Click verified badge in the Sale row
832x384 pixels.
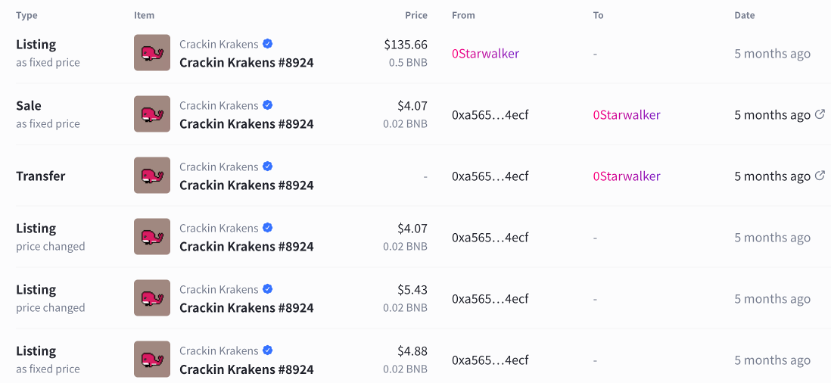click(x=268, y=106)
